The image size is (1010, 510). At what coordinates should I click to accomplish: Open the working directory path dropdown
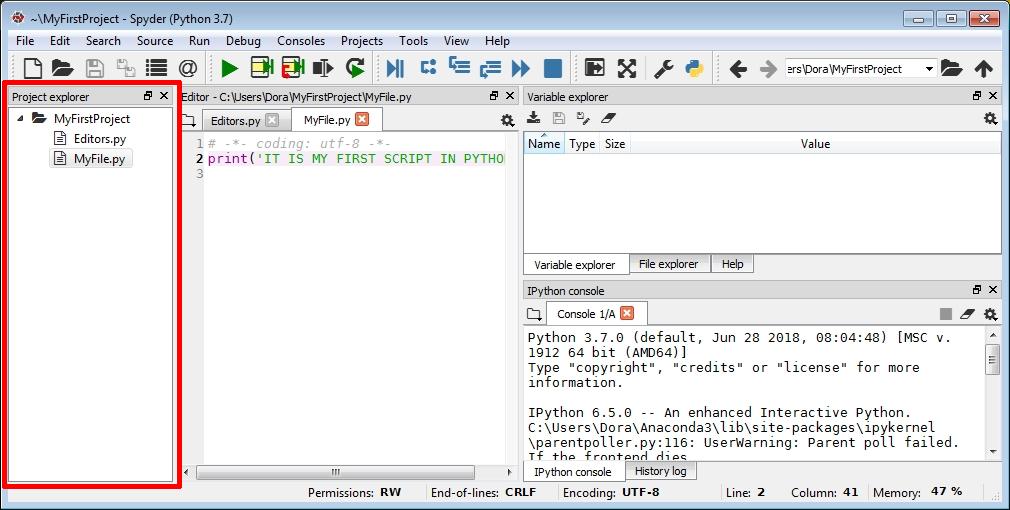click(x=929, y=69)
